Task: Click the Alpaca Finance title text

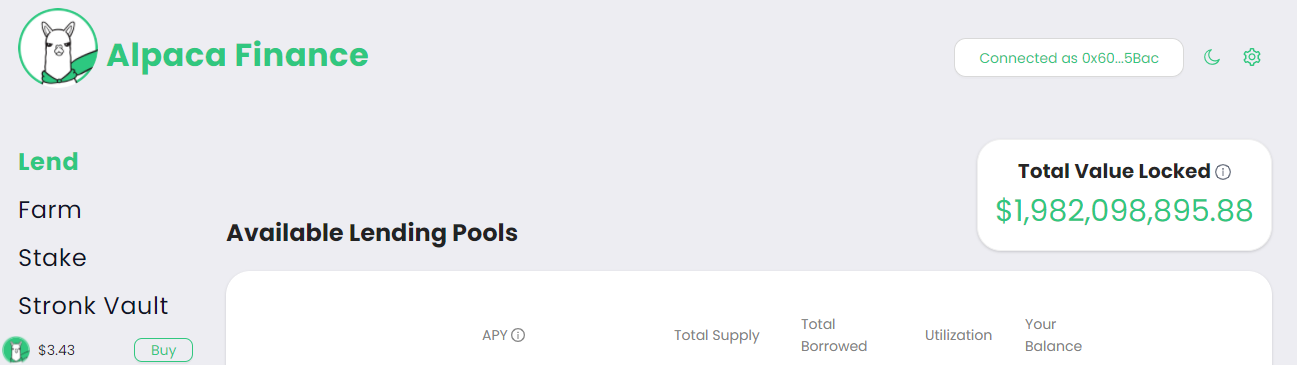Action: click(238, 54)
